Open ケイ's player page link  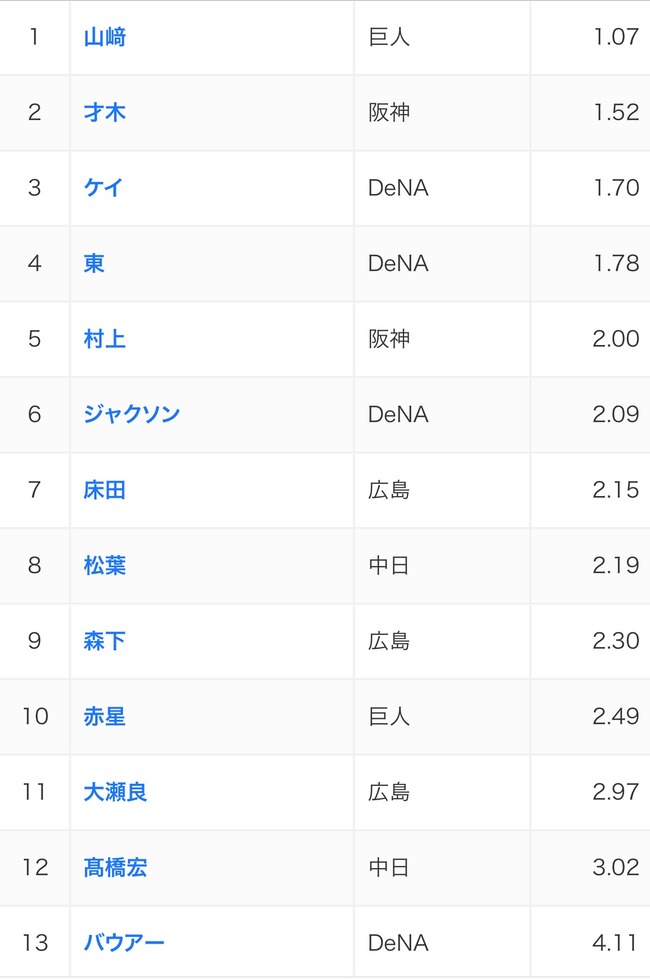pyautogui.click(x=106, y=188)
